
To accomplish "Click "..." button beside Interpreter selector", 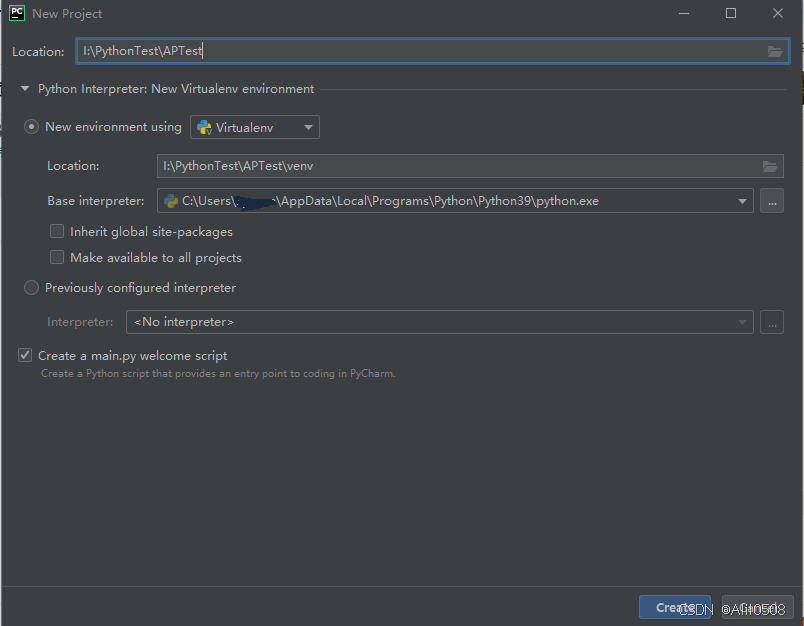I will (x=771, y=321).
